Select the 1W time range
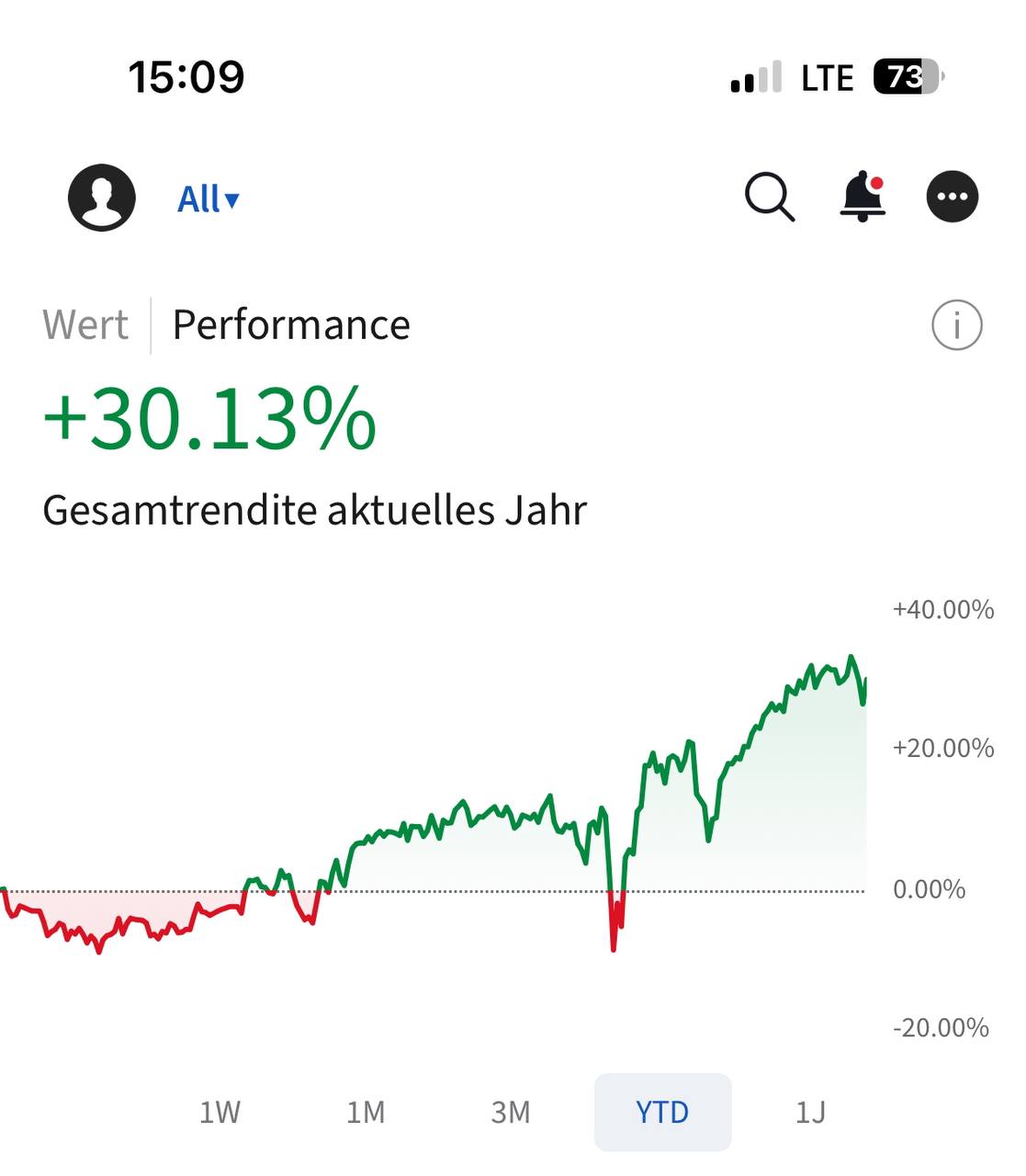This screenshot has width=1026, height=1176. [220, 1113]
